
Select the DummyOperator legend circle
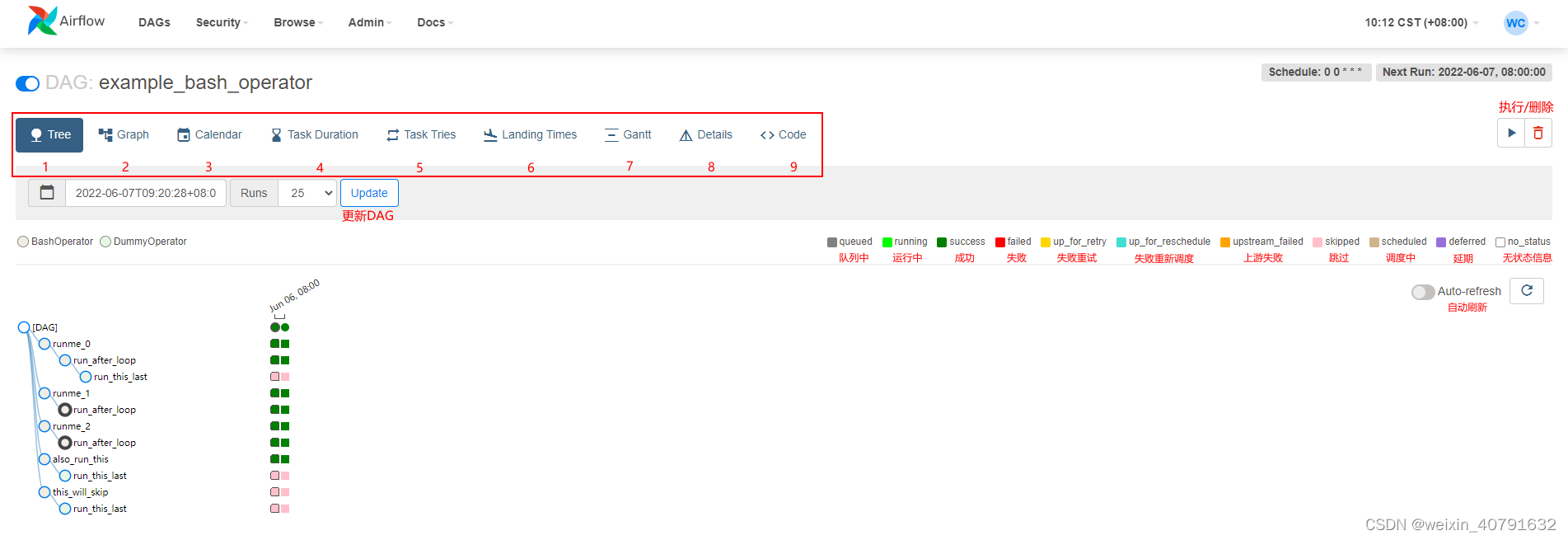(x=105, y=242)
